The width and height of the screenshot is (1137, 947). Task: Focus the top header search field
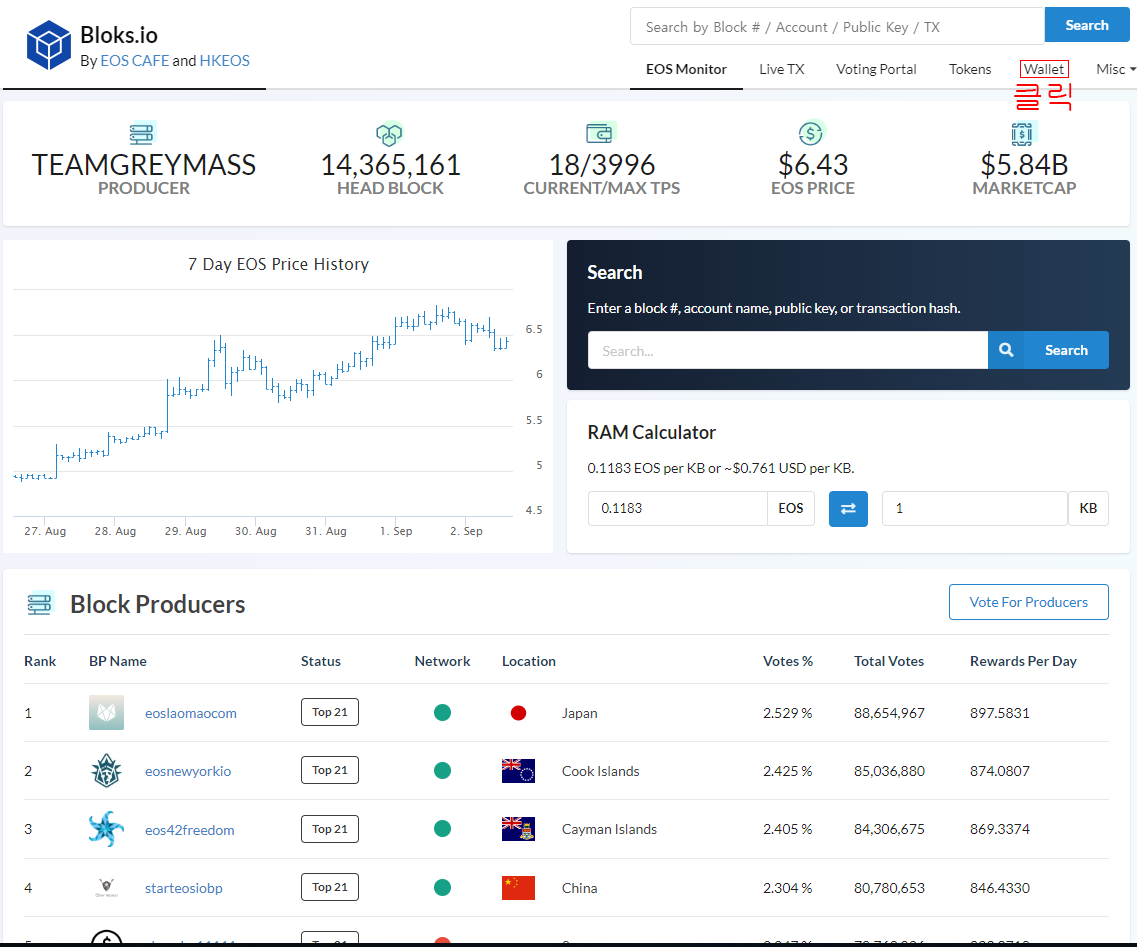pyautogui.click(x=838, y=26)
